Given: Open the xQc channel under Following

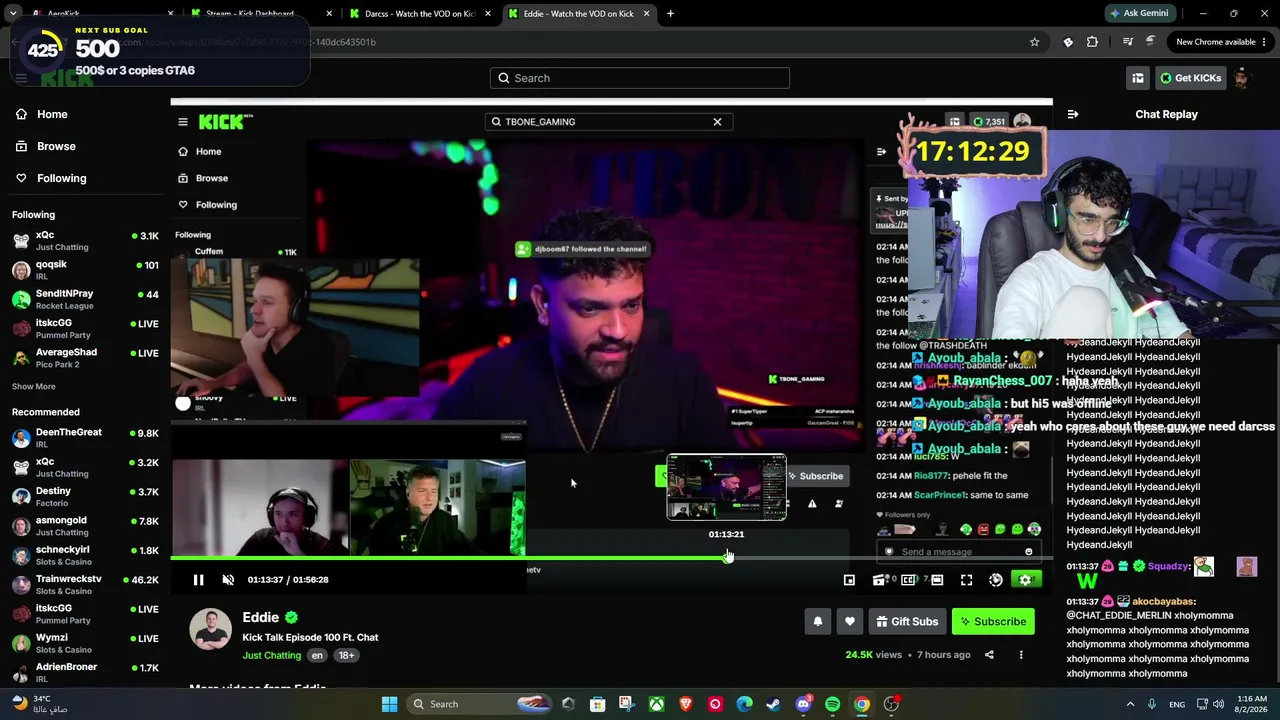Looking at the screenshot, I should pyautogui.click(x=85, y=240).
